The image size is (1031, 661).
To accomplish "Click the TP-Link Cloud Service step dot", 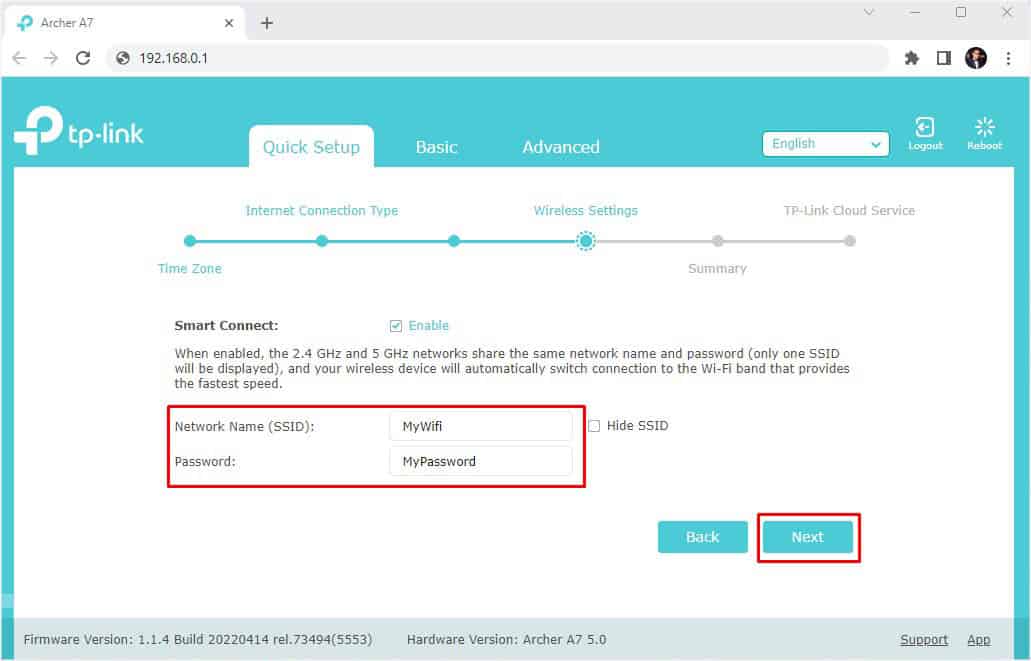I will (x=850, y=241).
